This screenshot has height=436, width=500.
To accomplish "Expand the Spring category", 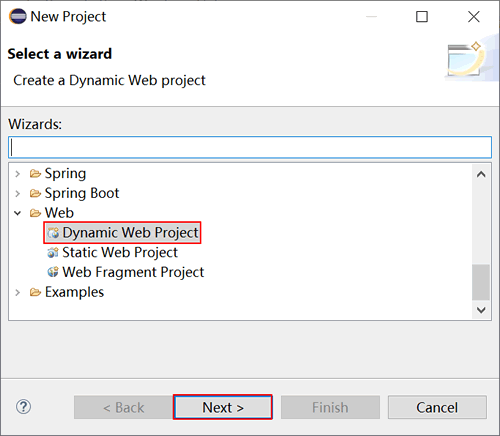I will (x=18, y=174).
